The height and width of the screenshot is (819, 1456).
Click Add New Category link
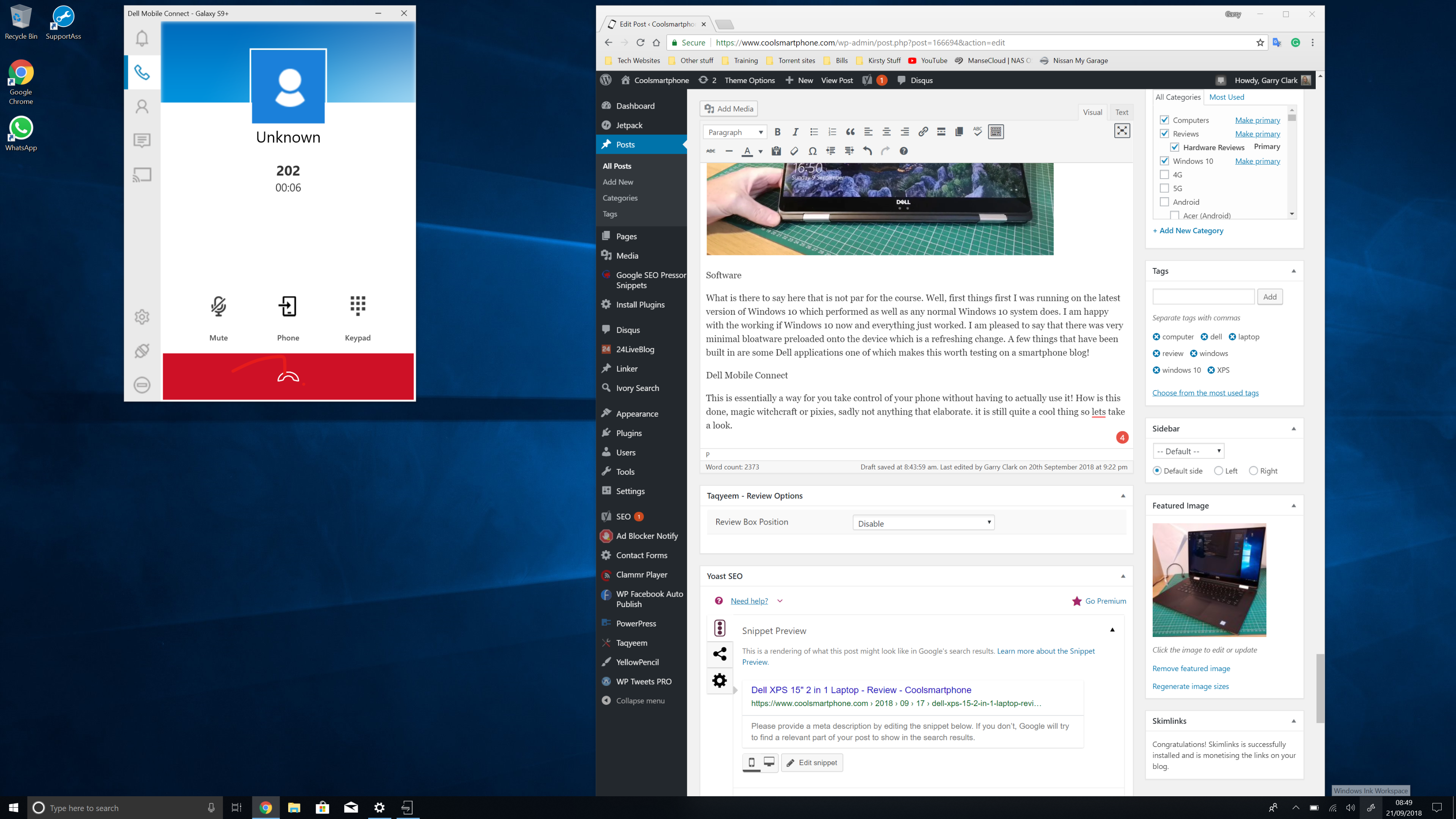pyautogui.click(x=1188, y=230)
